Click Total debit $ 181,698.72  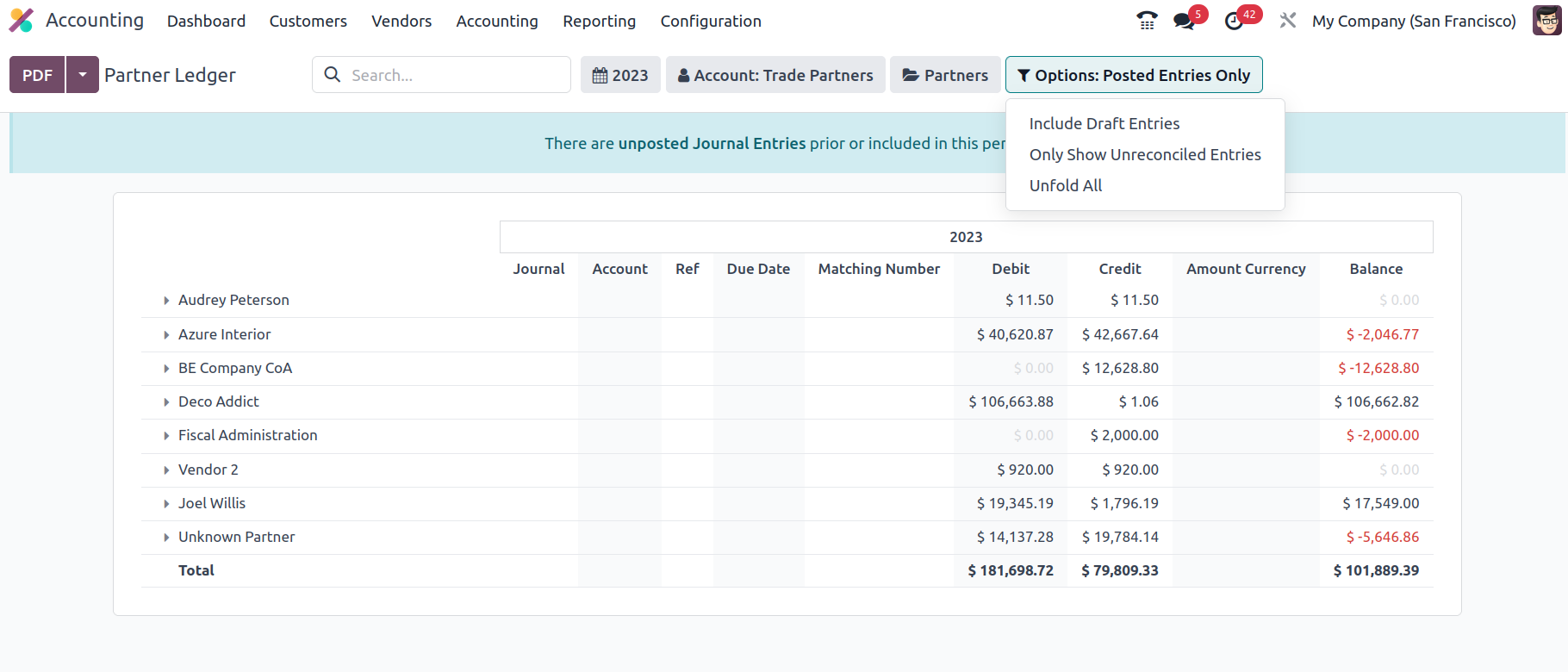coord(1011,570)
